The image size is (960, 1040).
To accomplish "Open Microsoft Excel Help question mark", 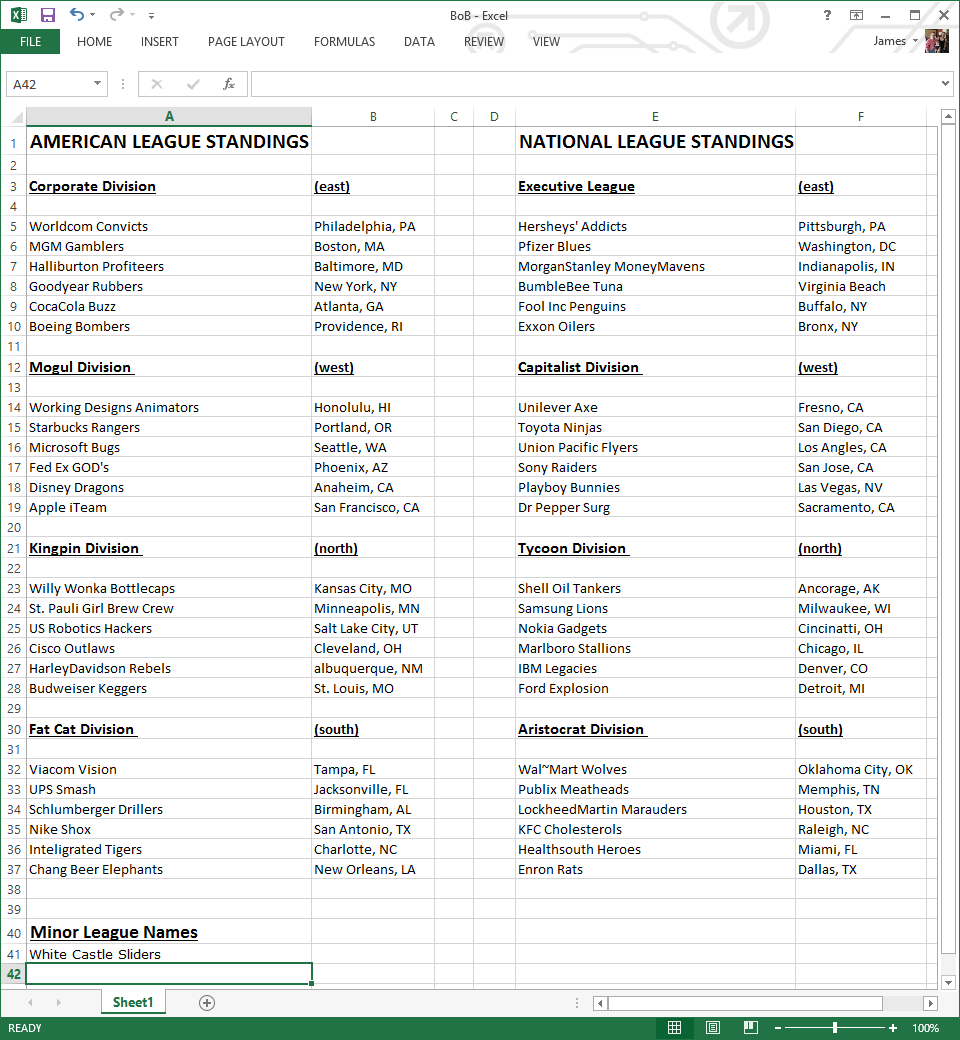I will coord(827,15).
